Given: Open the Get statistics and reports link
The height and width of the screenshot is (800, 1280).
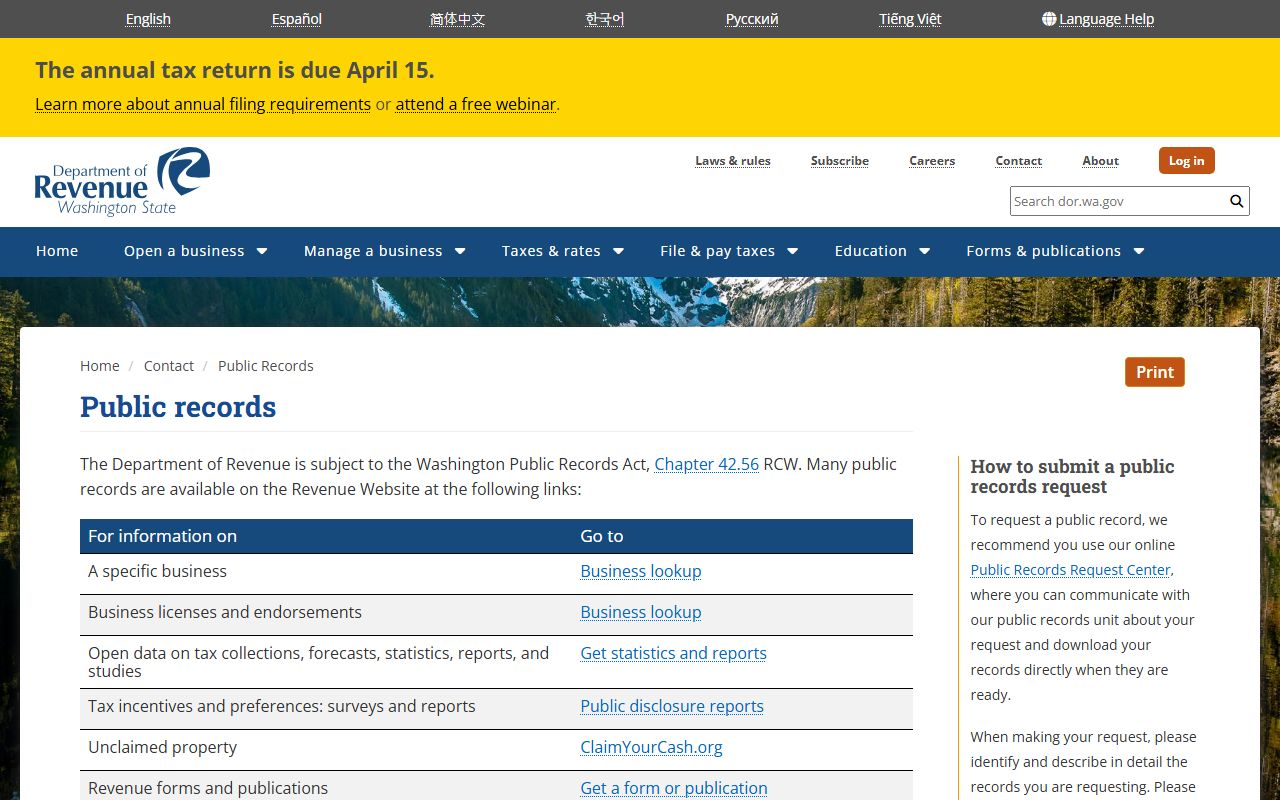Looking at the screenshot, I should tap(674, 653).
